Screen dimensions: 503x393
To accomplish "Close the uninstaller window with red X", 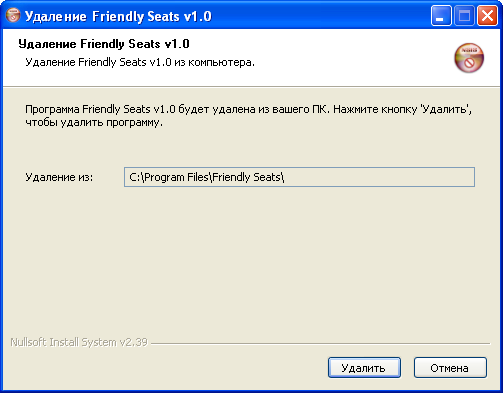I will tap(487, 16).
